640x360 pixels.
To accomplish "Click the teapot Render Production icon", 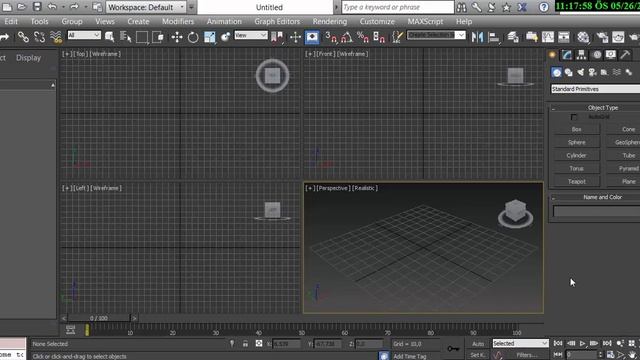I will [634, 37].
